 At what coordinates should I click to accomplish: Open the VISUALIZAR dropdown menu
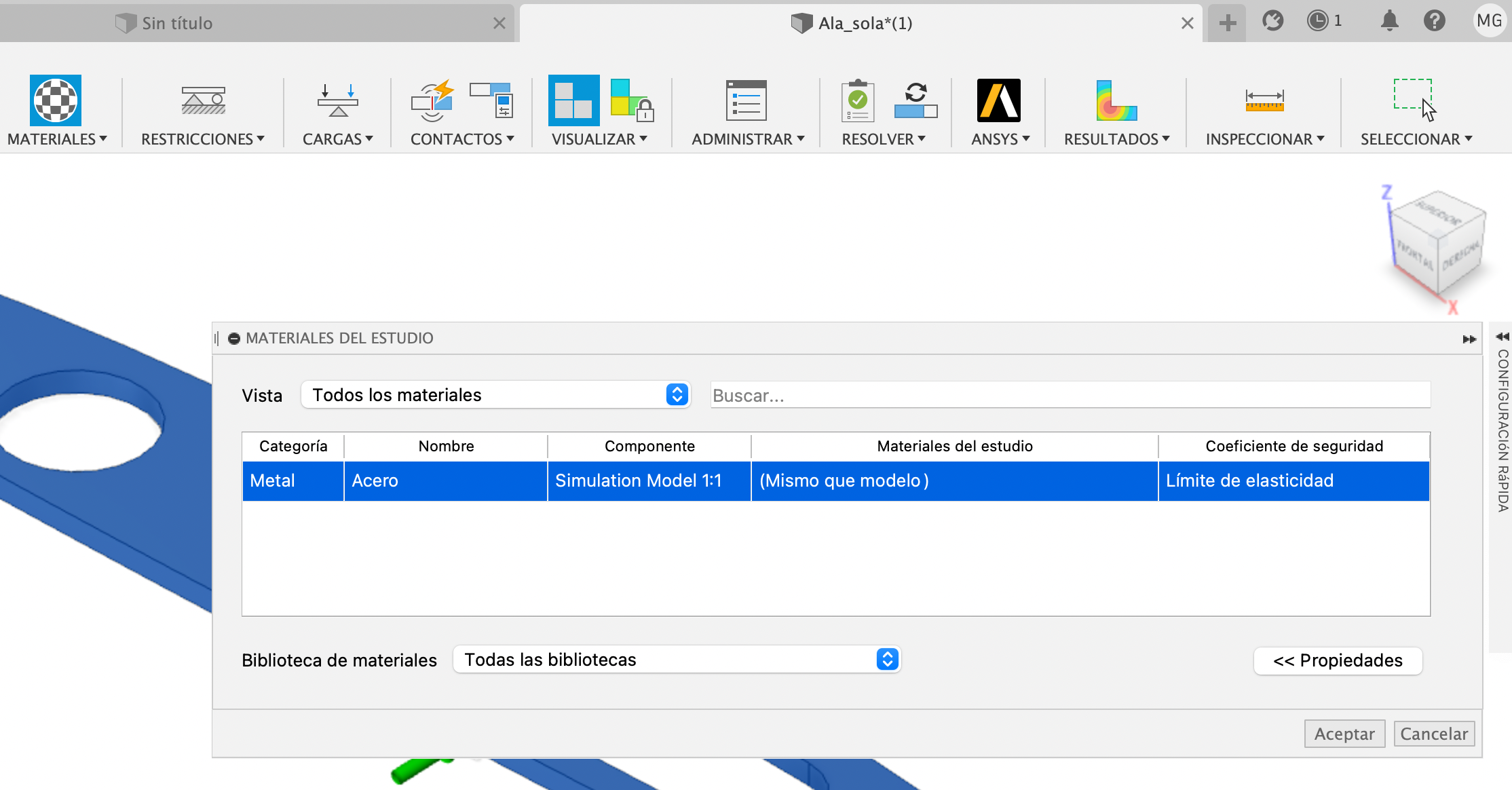point(599,139)
